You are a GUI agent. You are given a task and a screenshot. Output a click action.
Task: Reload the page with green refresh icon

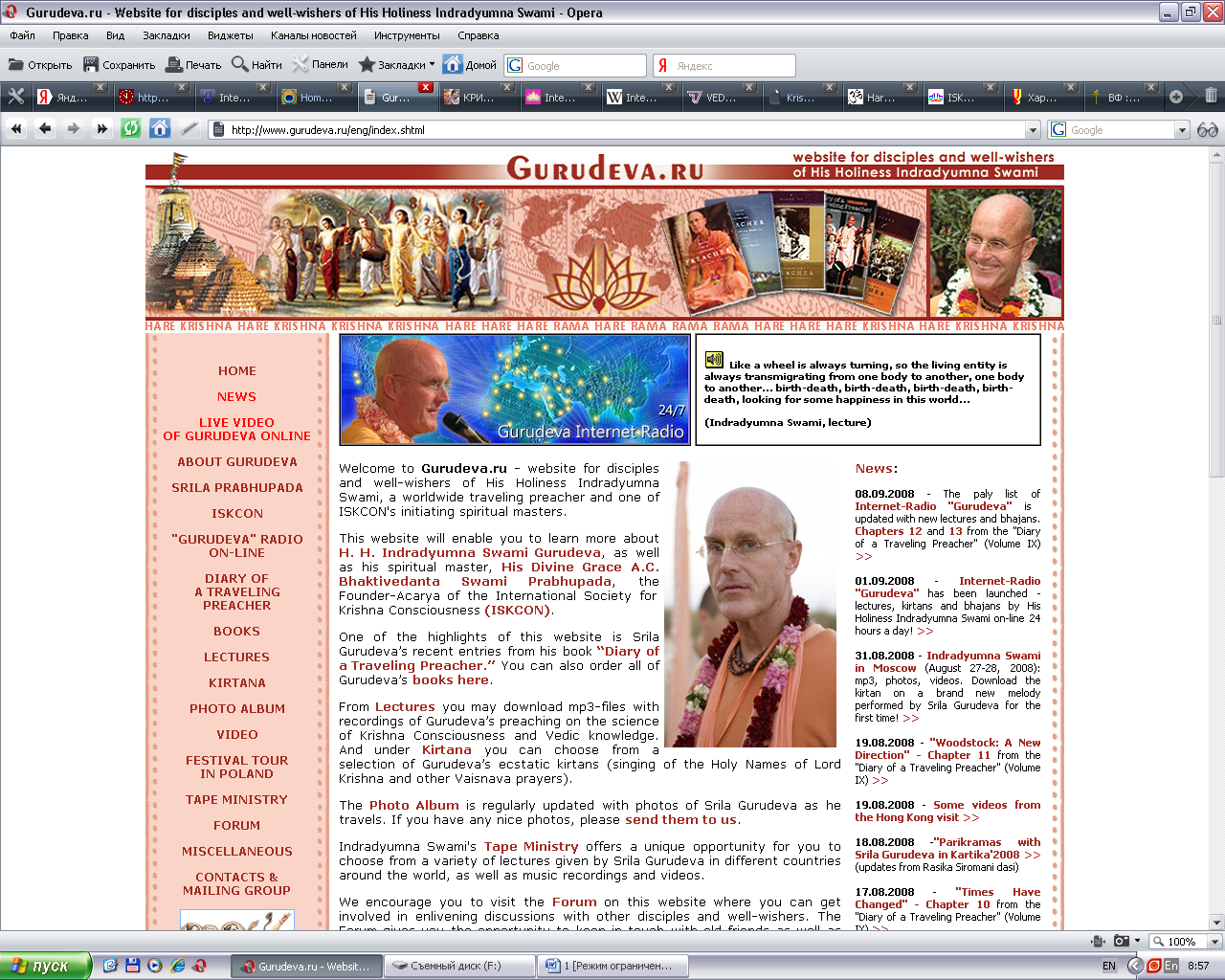tap(131, 129)
